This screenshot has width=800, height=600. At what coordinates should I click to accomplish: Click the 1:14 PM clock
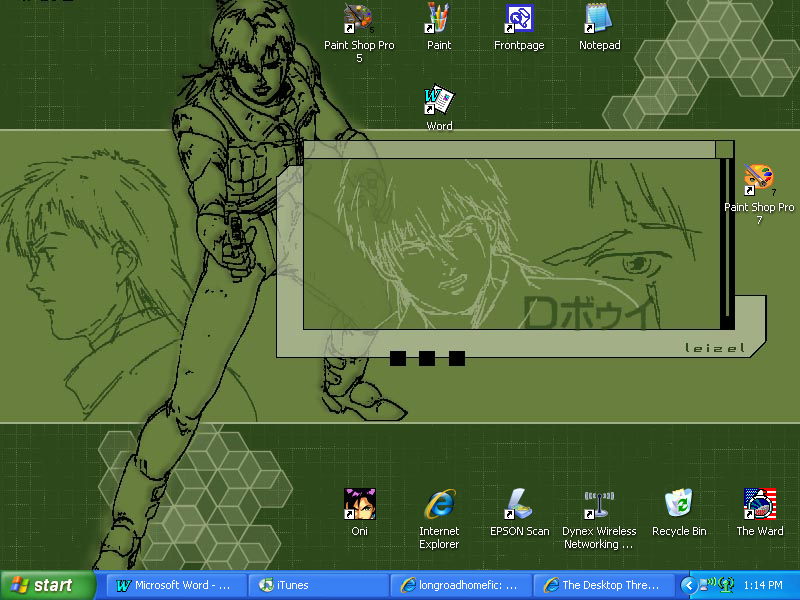(763, 585)
